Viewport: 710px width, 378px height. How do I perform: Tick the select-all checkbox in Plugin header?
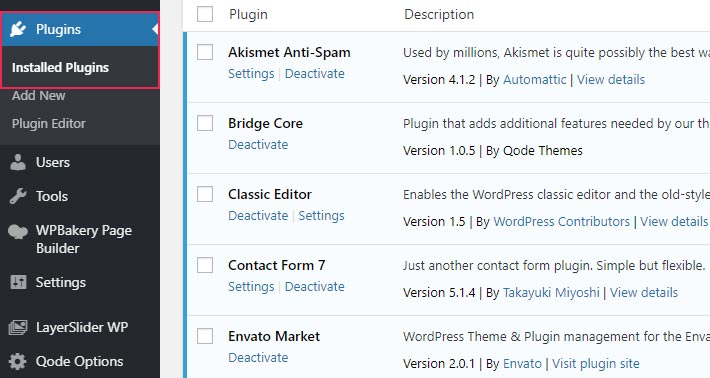tap(205, 14)
